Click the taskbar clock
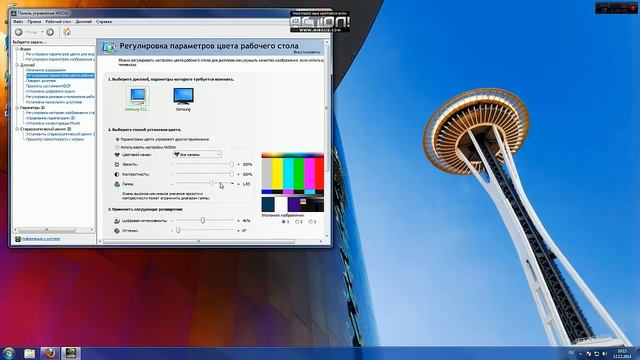Viewport: 640px width, 360px height. click(622, 353)
